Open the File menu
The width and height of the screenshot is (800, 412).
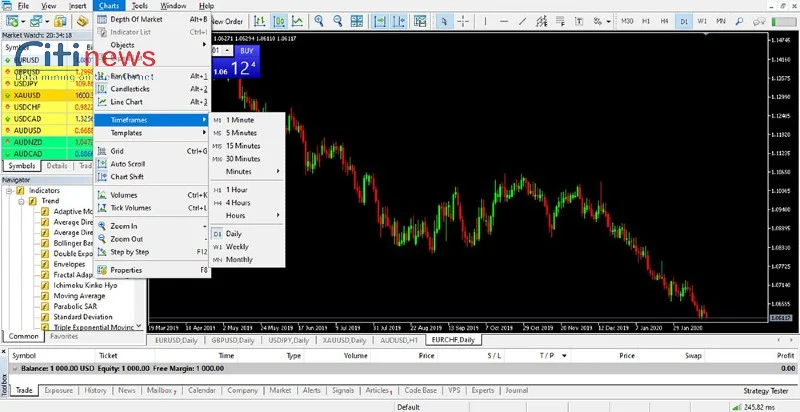(x=23, y=6)
